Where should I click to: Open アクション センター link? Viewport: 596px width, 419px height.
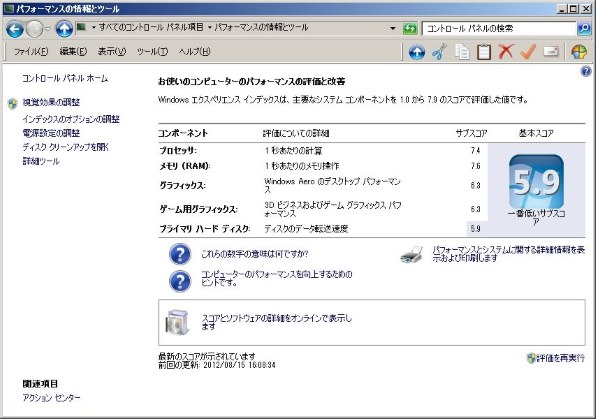coord(51,398)
